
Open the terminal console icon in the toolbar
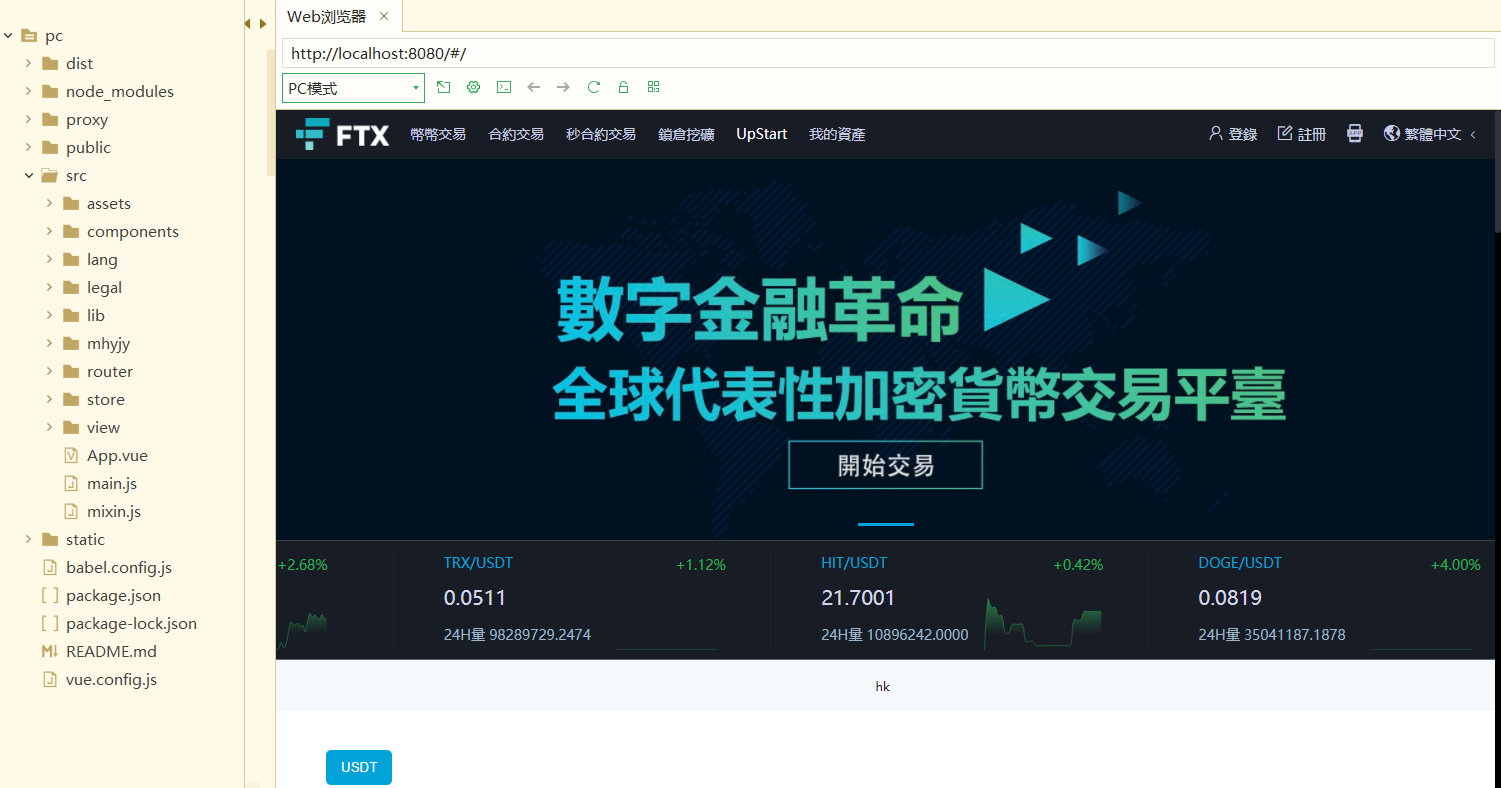click(x=503, y=87)
